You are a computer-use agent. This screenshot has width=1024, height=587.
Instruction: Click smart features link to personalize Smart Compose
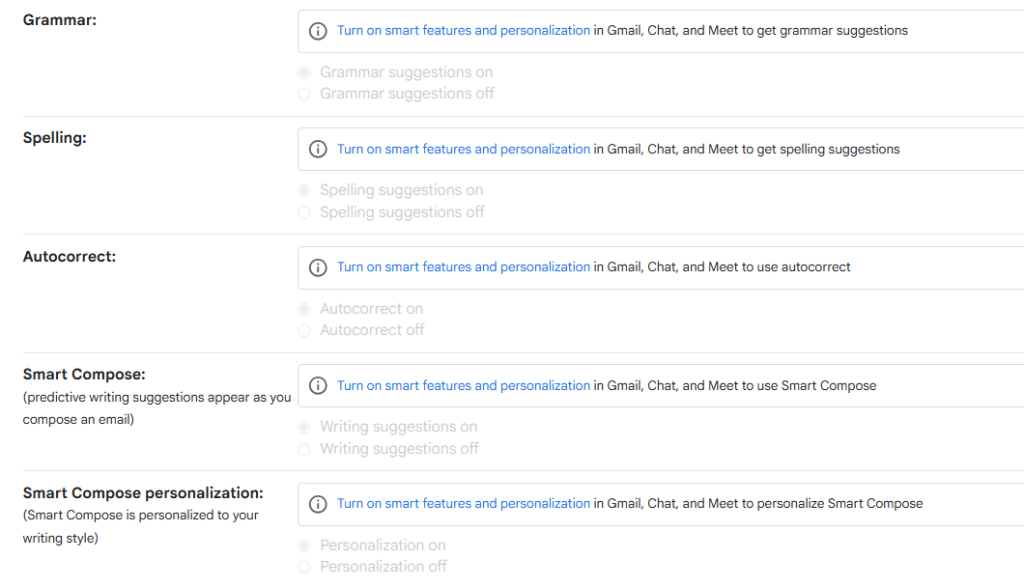tap(463, 504)
